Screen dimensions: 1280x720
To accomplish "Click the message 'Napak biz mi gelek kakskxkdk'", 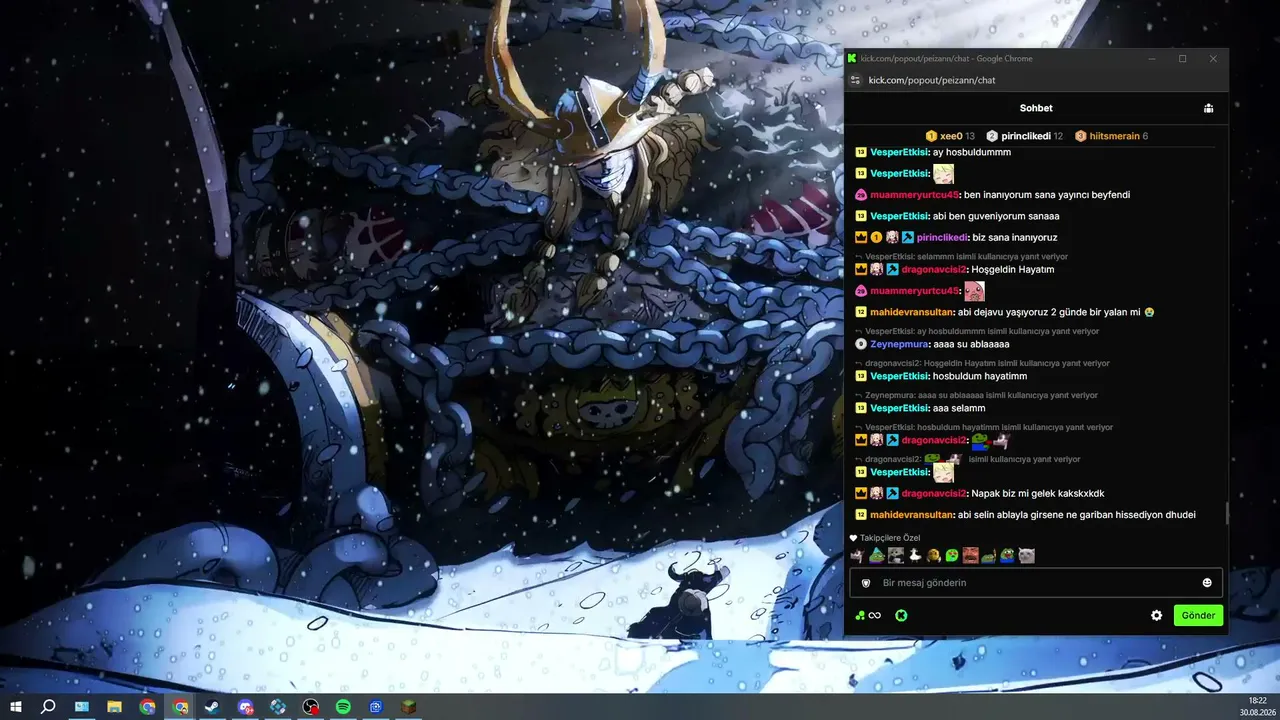I will pyautogui.click(x=1037, y=494).
